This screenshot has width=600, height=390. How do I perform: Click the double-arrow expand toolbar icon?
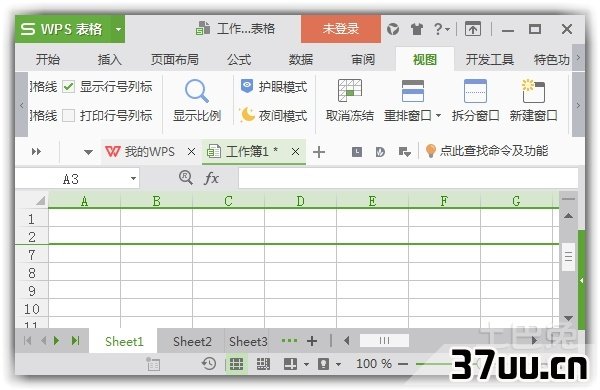(x=36, y=152)
